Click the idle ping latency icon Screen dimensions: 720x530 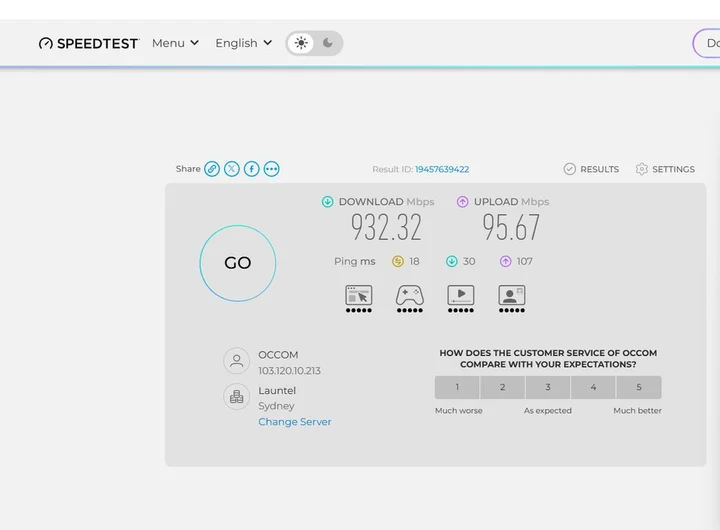click(x=398, y=261)
